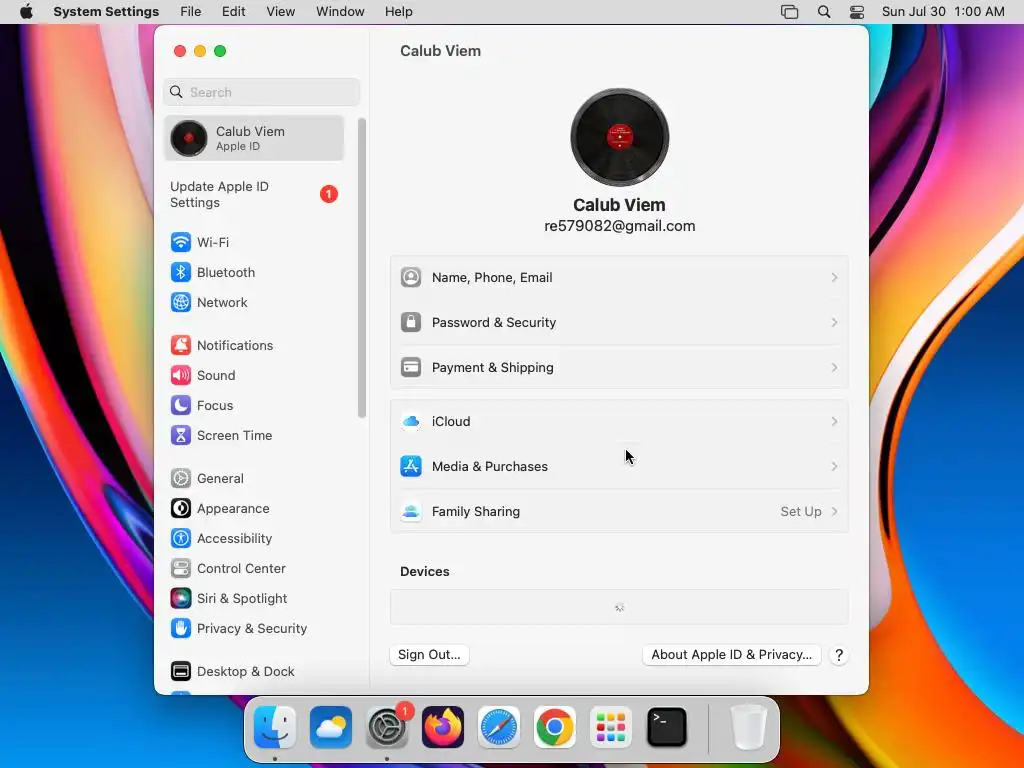Viewport: 1024px width, 768px height.
Task: Click the question mark help button
Action: tap(839, 655)
